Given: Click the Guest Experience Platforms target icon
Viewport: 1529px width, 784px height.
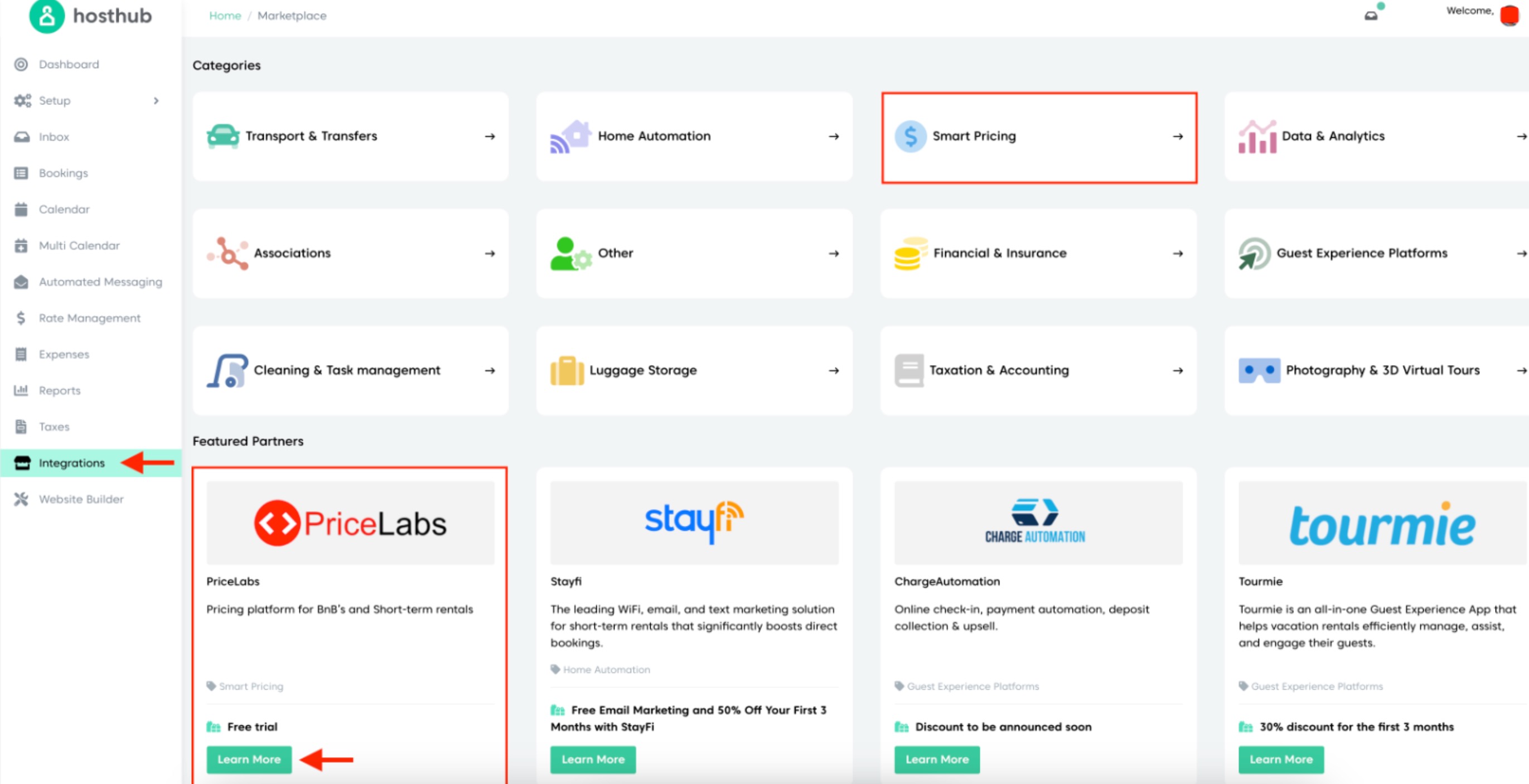Looking at the screenshot, I should [1254, 253].
